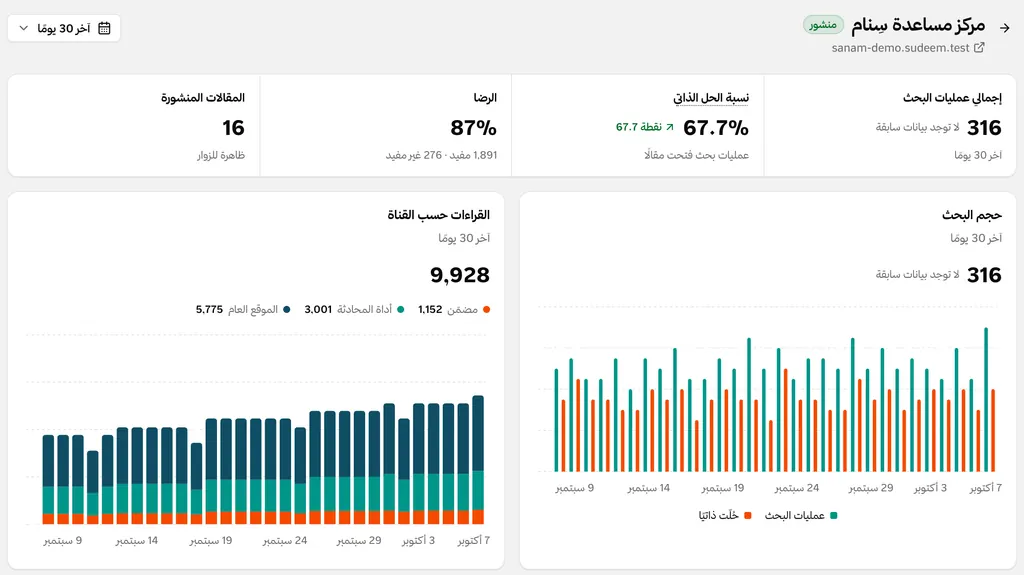The height and width of the screenshot is (575, 1024).
Task: Open the آخر 30 يومًا date range dropdown
Action: pyautogui.click(x=64, y=28)
